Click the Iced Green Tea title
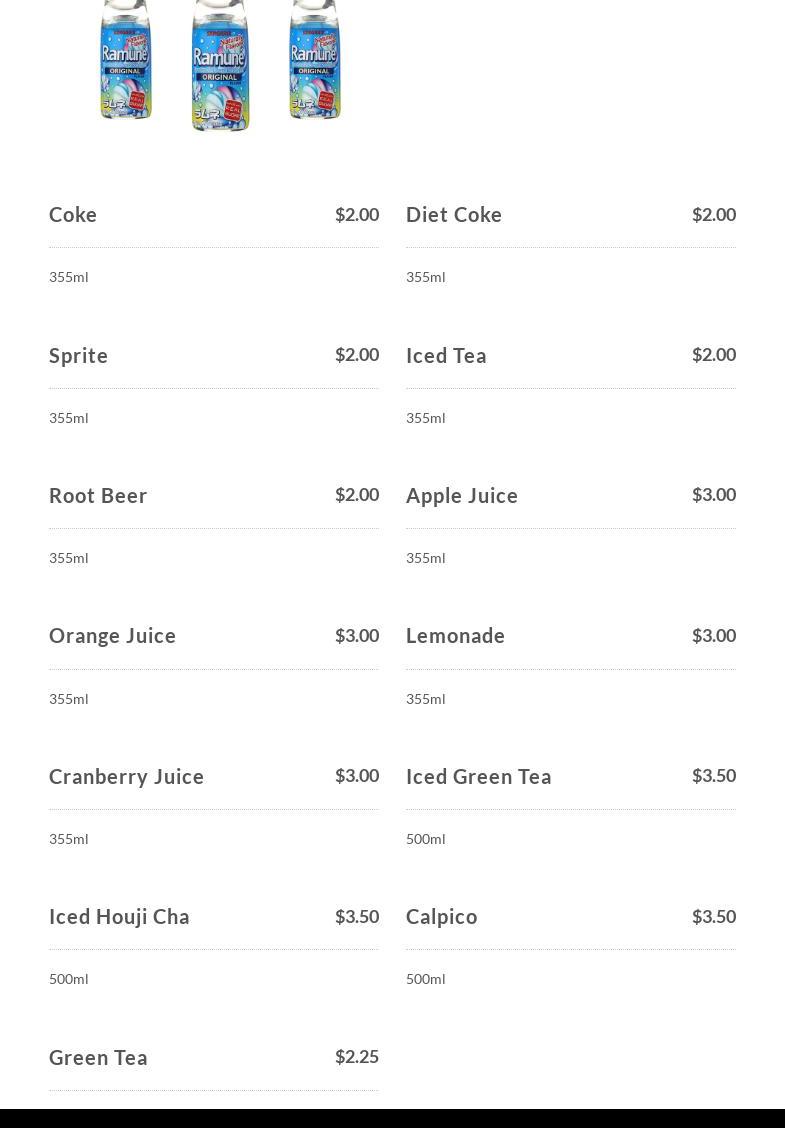Image resolution: width=785 pixels, height=1128 pixels. [x=478, y=777]
